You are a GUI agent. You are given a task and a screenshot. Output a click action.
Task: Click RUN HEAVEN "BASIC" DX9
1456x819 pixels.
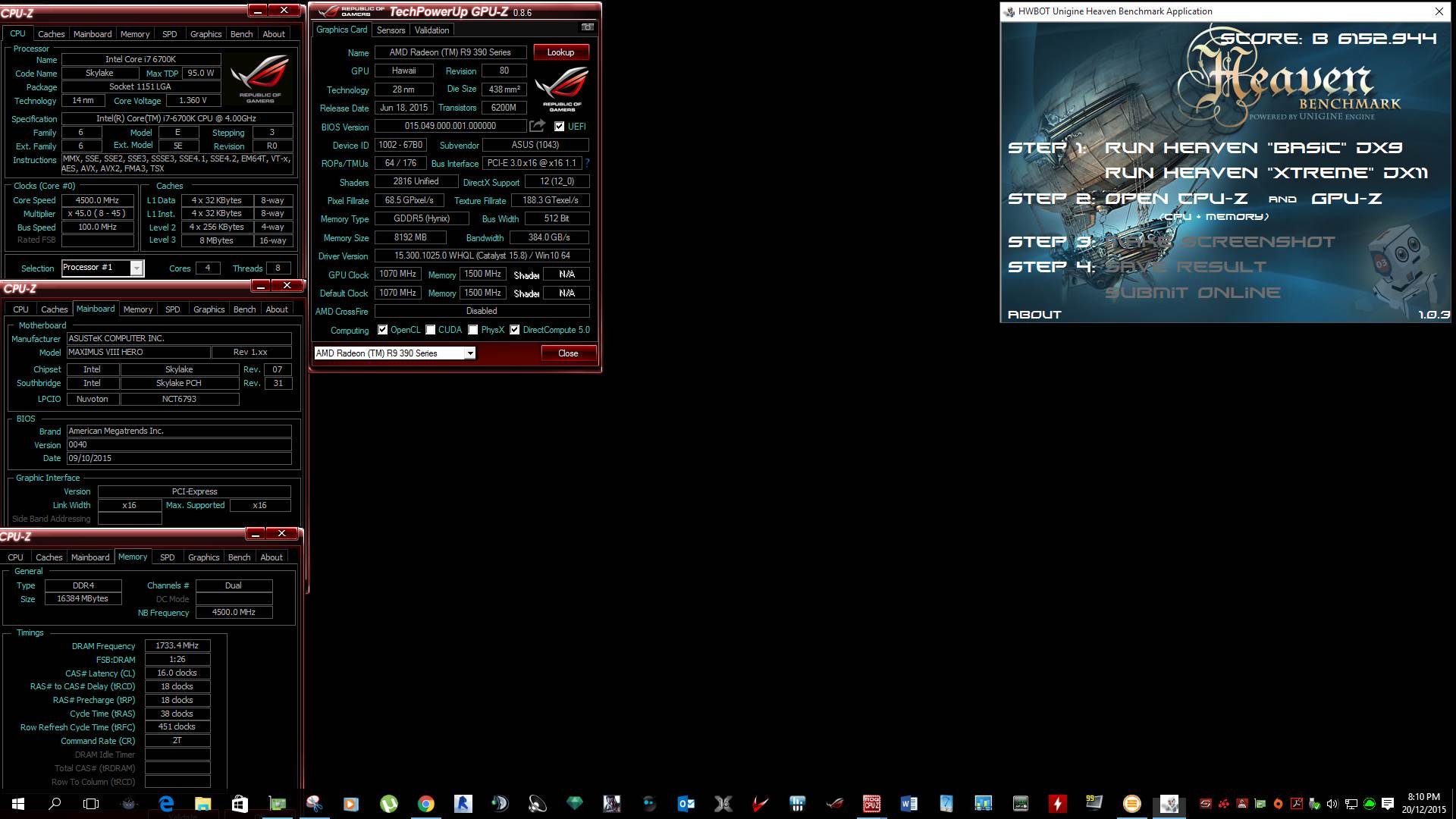pos(1254,148)
